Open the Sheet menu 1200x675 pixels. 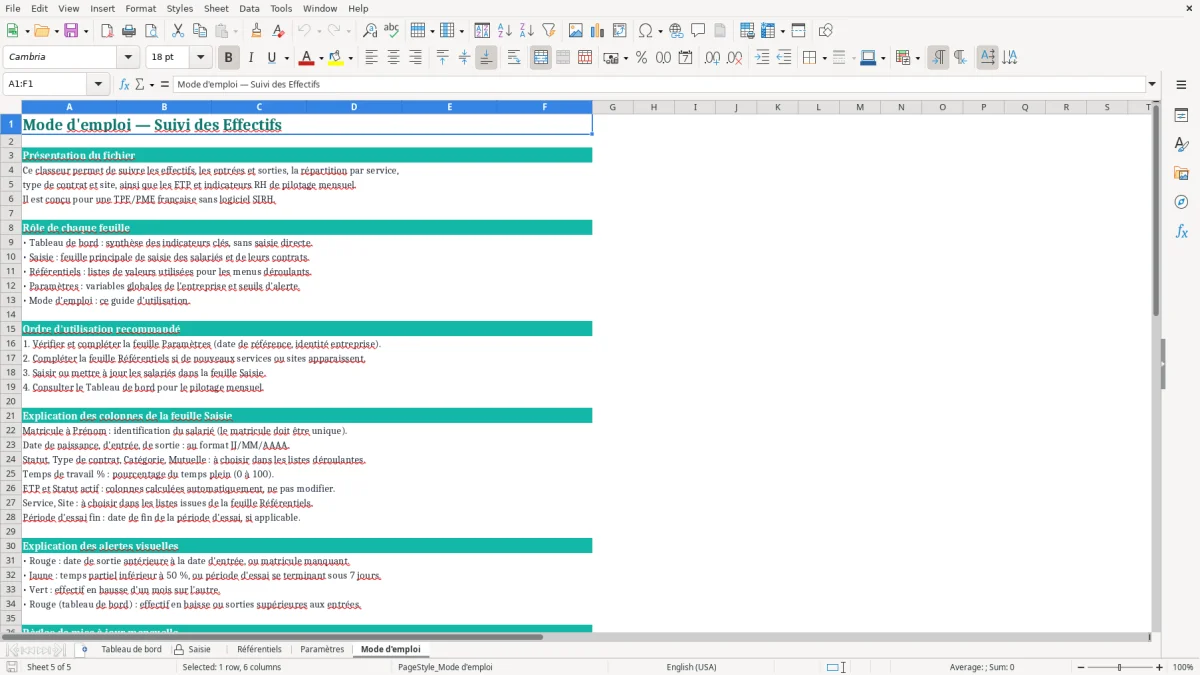pyautogui.click(x=216, y=8)
